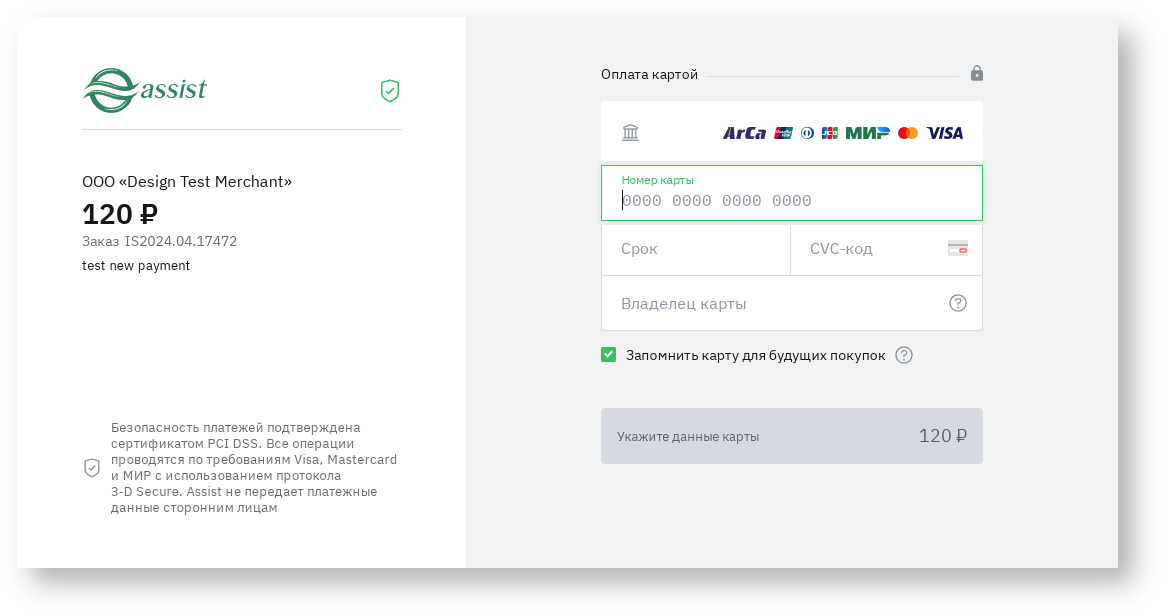Click the Diners Club logo
1166x616 pixels.
tap(807, 133)
